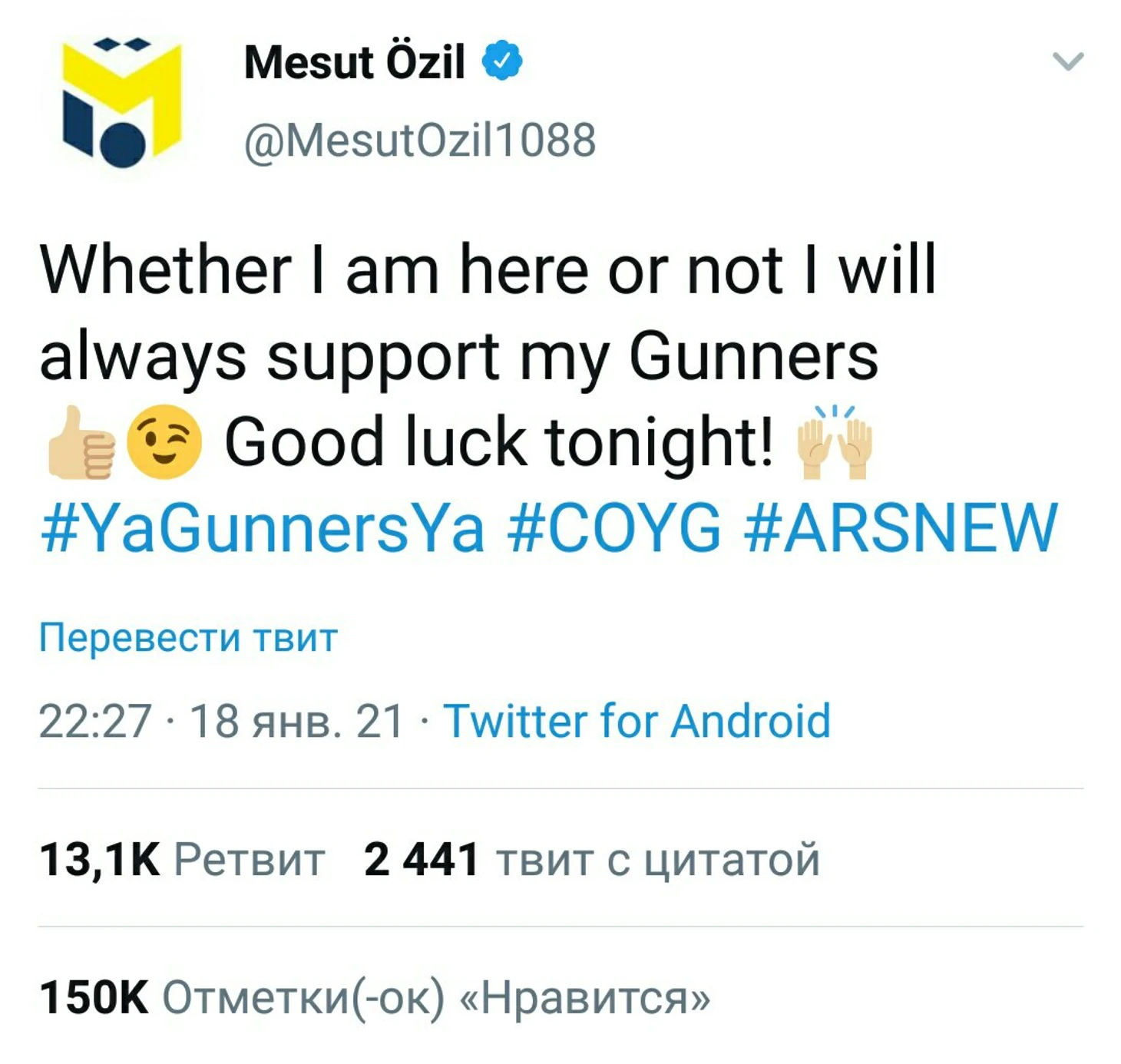Screen dimensions: 1121x1064
Task: Click the Перевести твит translate link
Action: tap(188, 637)
